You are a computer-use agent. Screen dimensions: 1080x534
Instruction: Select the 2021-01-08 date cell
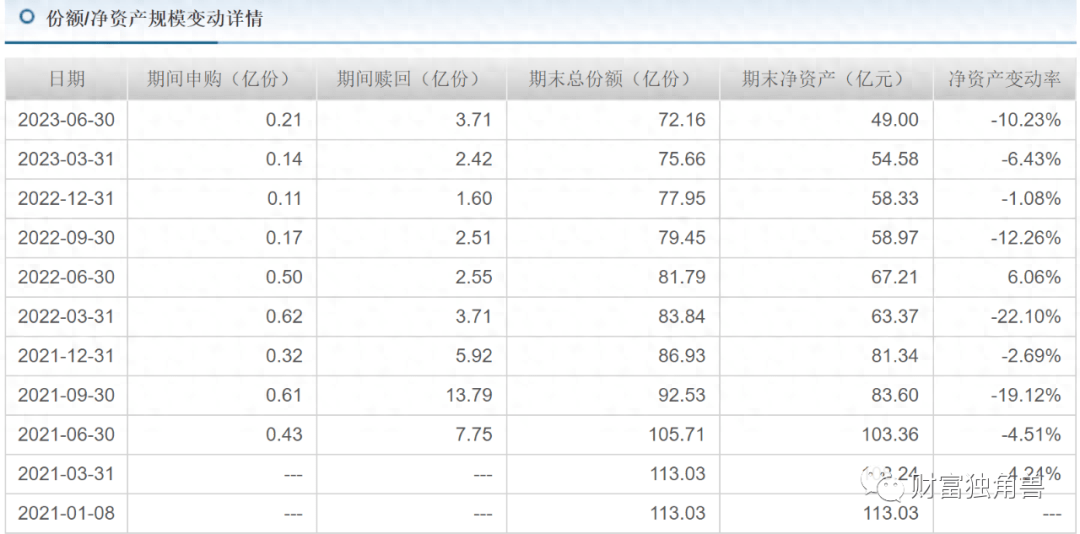coord(66,513)
